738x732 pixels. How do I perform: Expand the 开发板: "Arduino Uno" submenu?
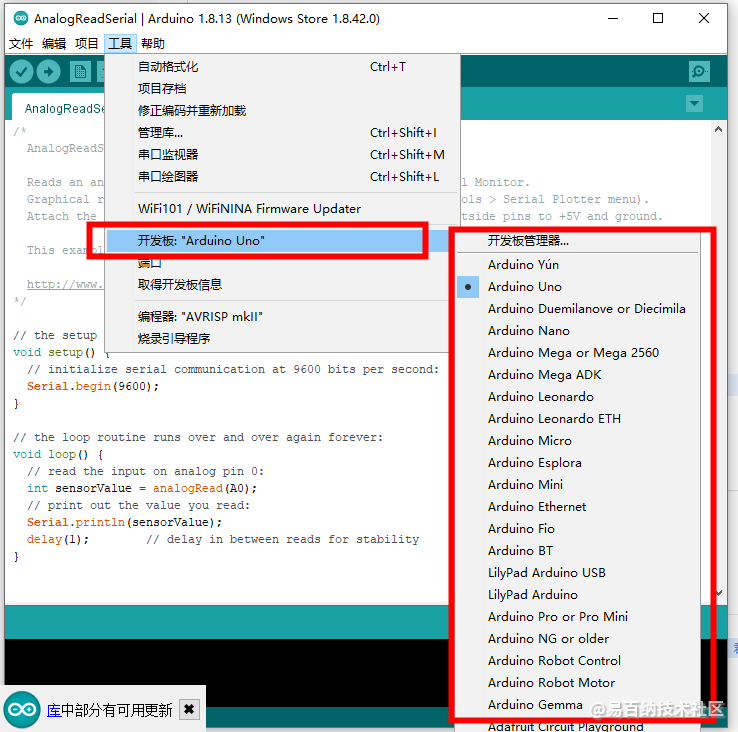(278, 241)
